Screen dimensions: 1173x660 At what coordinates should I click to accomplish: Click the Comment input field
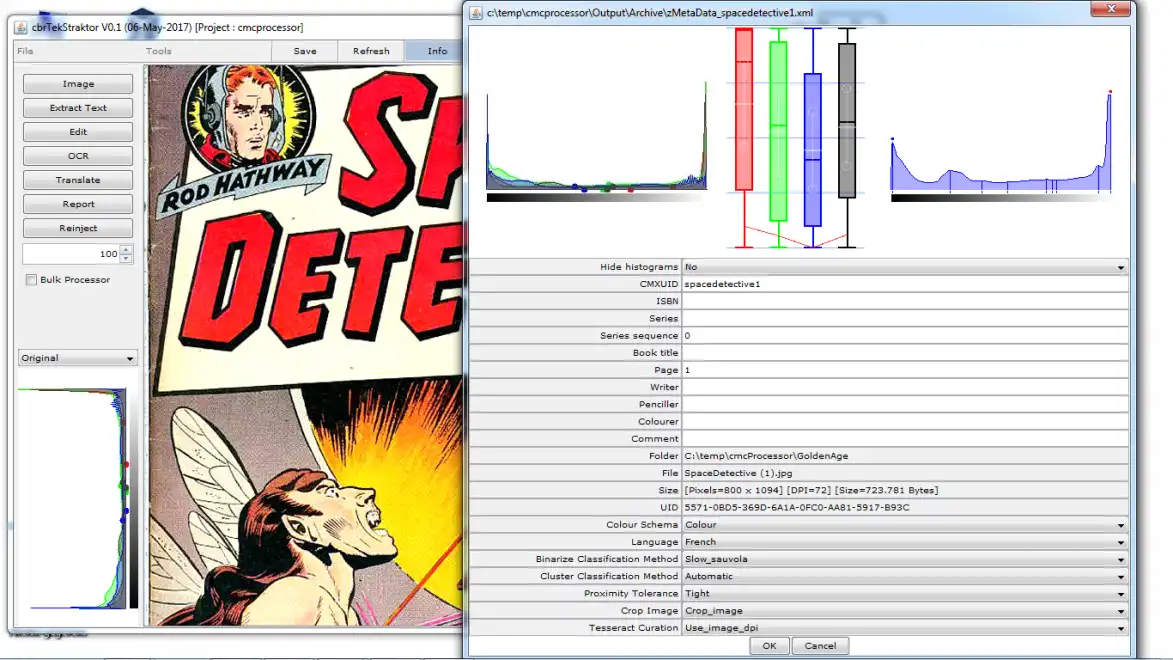pyautogui.click(x=904, y=439)
